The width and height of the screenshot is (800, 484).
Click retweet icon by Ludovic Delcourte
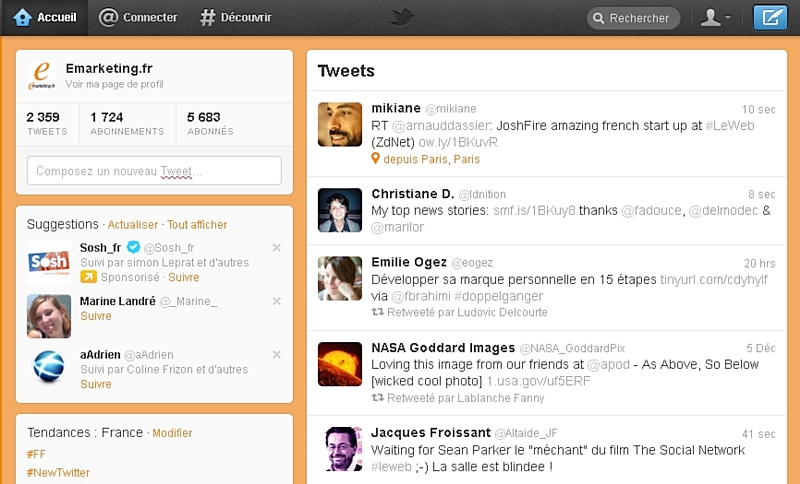tap(378, 312)
